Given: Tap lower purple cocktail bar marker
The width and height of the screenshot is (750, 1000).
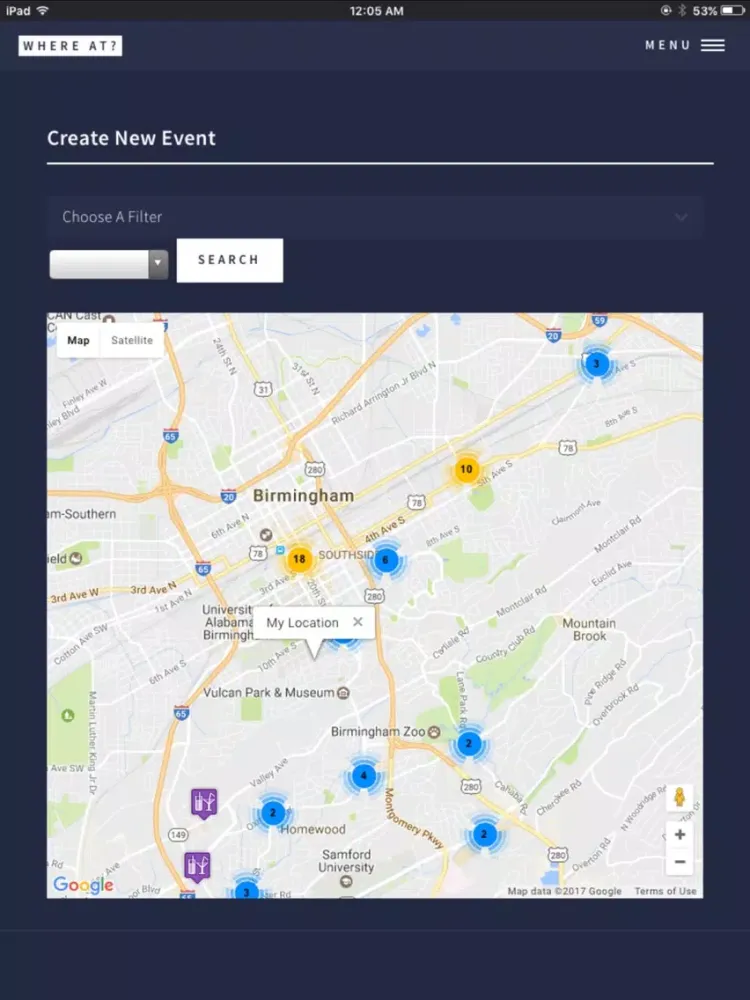Looking at the screenshot, I should [197, 867].
